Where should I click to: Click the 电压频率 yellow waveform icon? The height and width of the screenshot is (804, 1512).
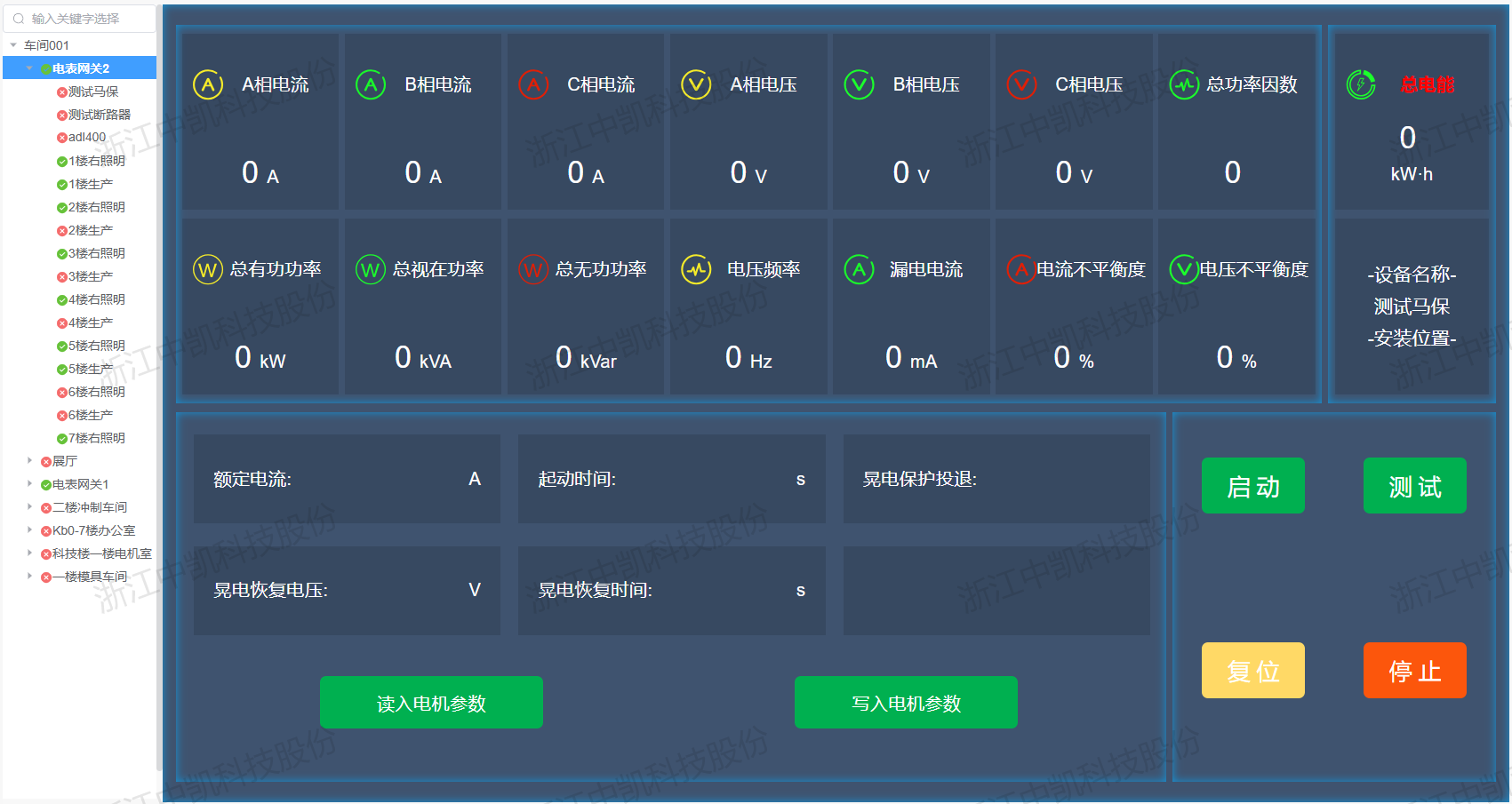click(696, 269)
